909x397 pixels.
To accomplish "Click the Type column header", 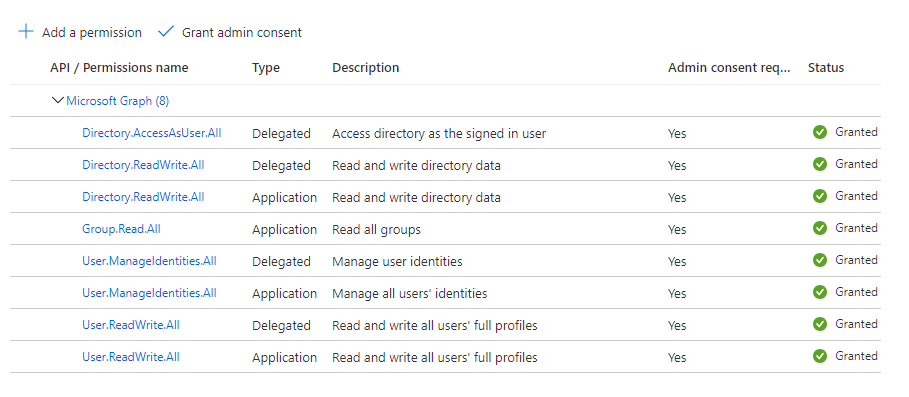I will (266, 68).
